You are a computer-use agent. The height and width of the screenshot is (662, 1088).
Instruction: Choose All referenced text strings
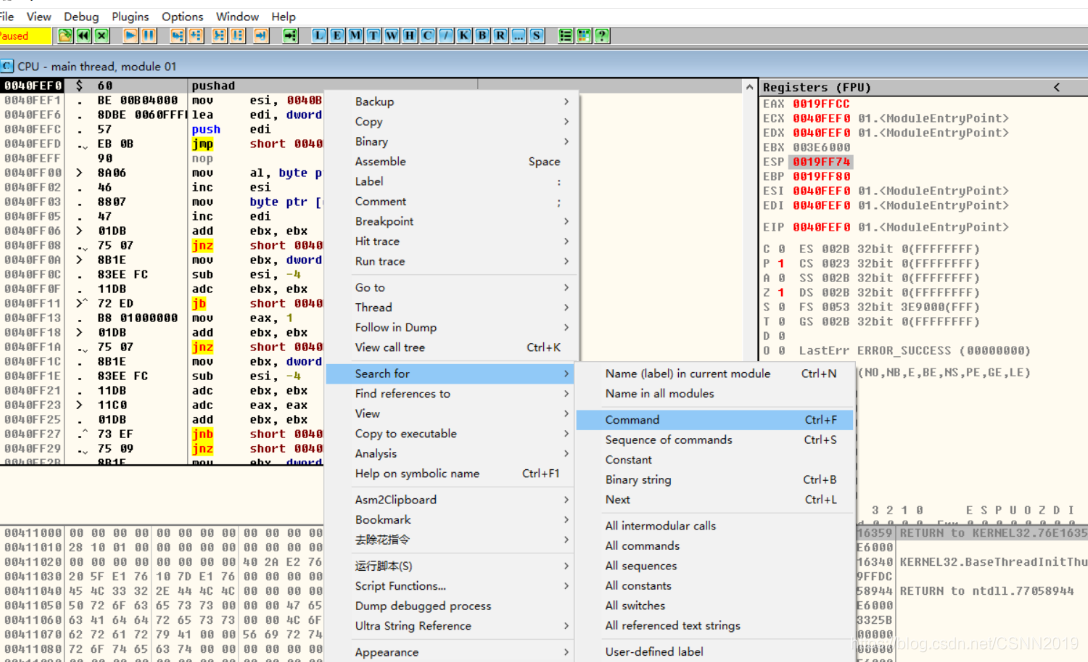point(715,626)
